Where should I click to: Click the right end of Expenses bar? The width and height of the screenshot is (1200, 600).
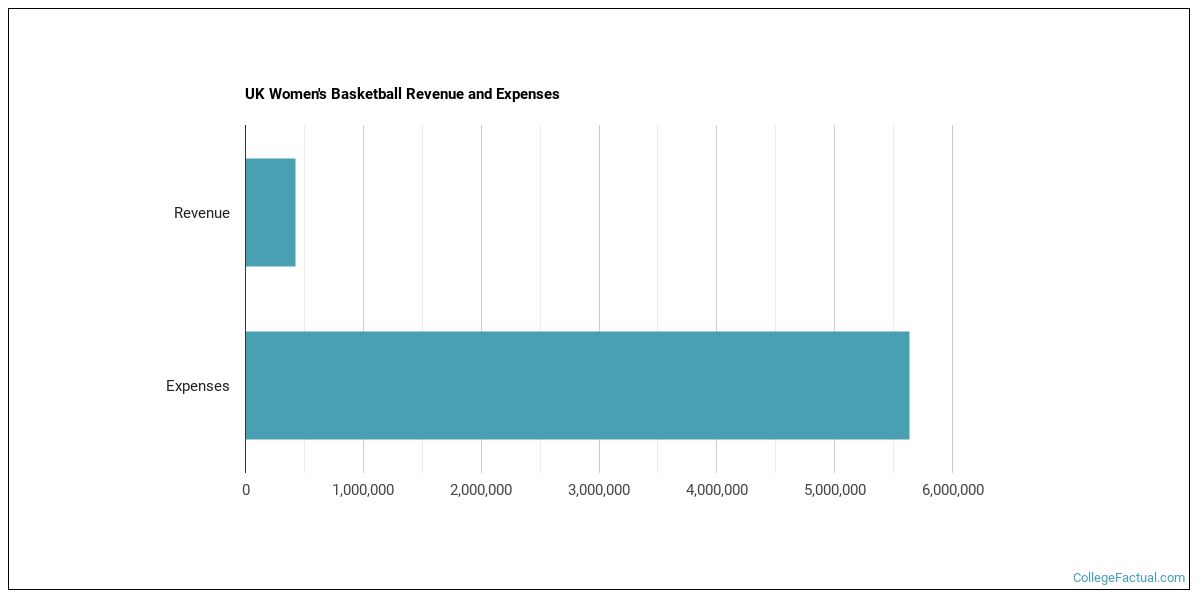click(905, 385)
